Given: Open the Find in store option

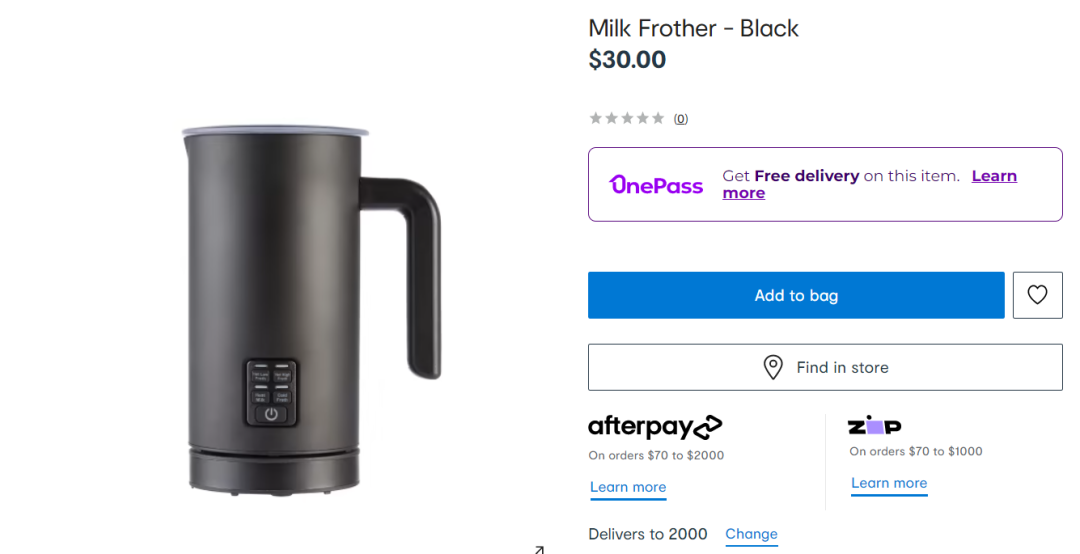Looking at the screenshot, I should click(x=825, y=367).
